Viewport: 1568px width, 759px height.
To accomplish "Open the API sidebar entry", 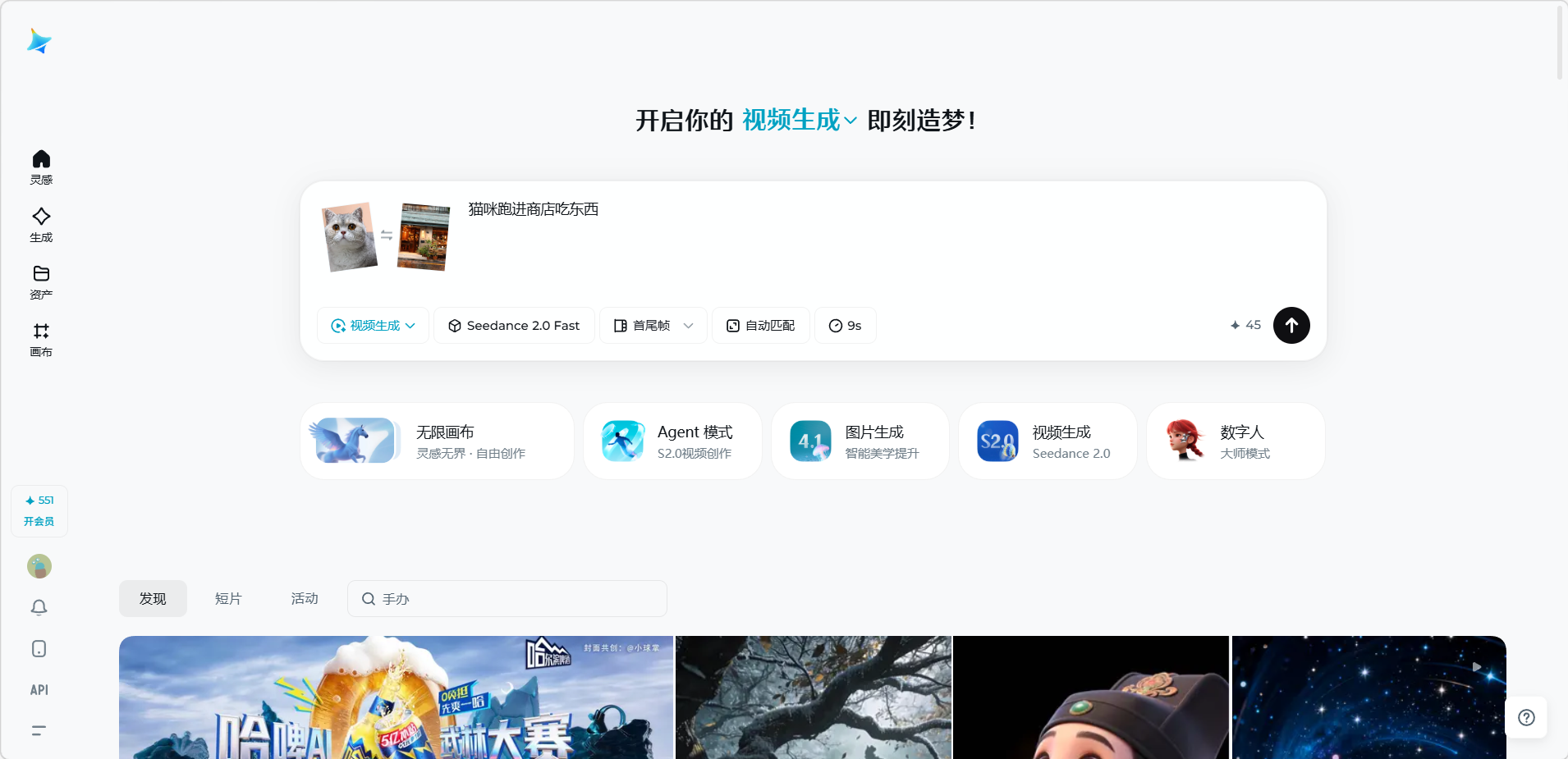I will click(x=39, y=690).
